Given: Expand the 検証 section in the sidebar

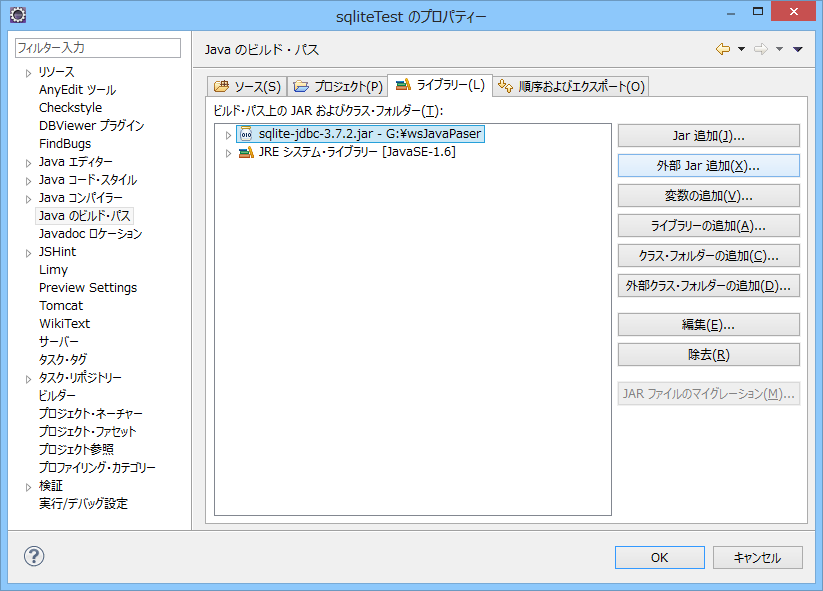Looking at the screenshot, I should [28, 485].
